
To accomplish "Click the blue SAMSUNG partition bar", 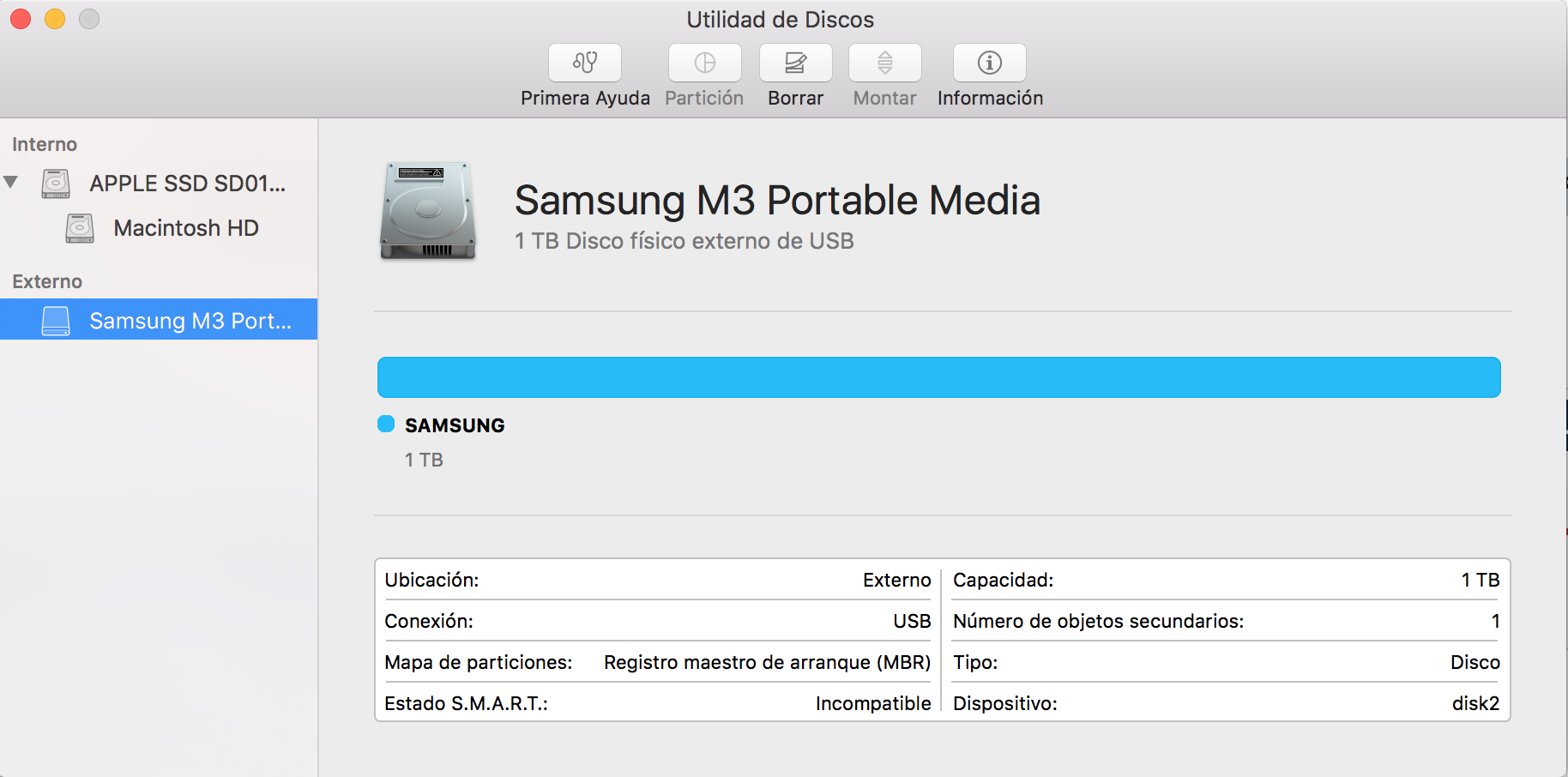I will pyautogui.click(x=939, y=377).
